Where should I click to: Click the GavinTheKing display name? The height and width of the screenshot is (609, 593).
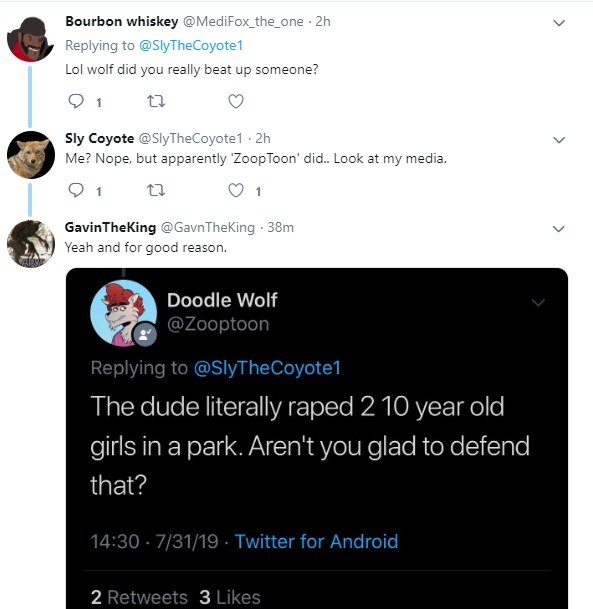(x=110, y=227)
